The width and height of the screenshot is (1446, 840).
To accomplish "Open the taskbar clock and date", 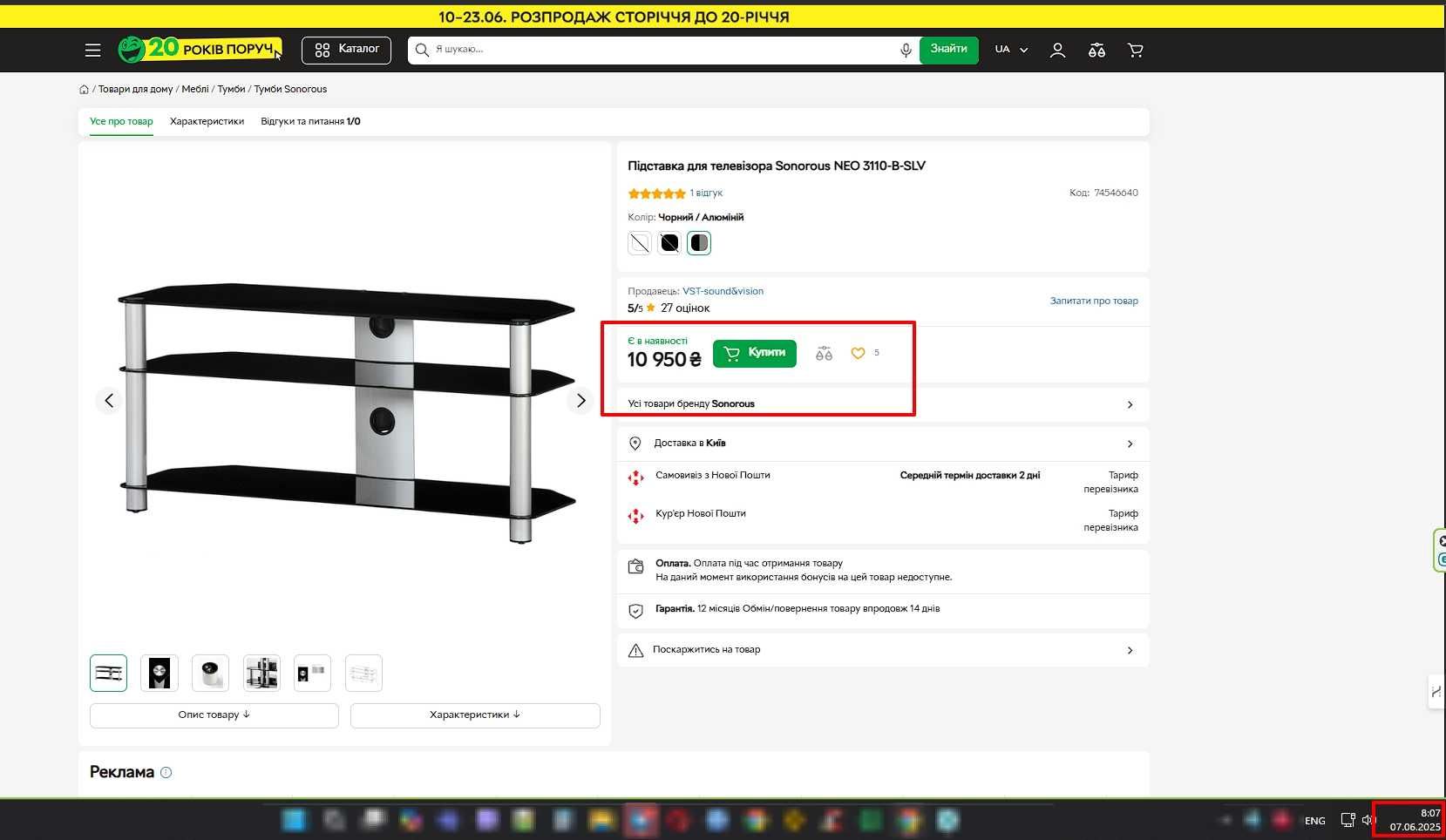I will [x=1415, y=820].
